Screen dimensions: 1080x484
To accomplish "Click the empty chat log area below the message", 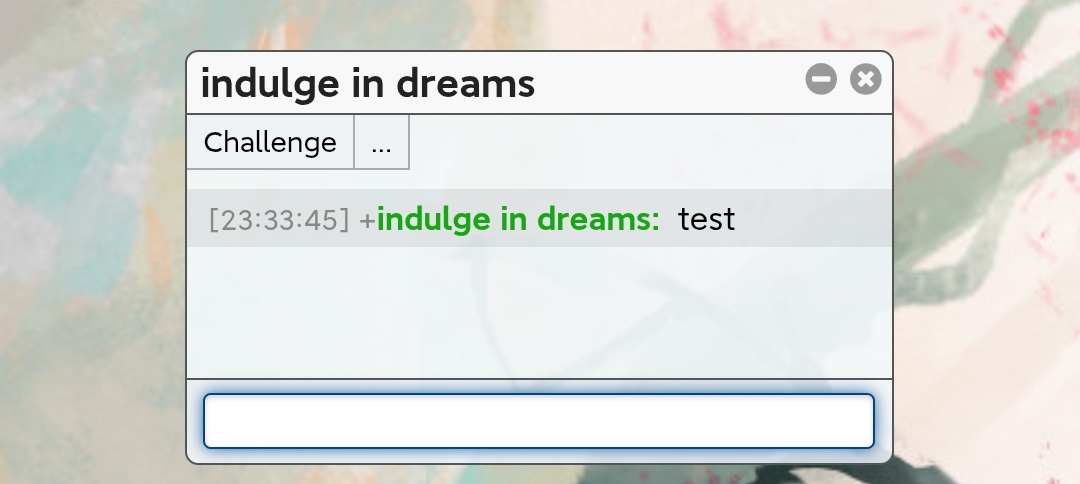I will (x=538, y=312).
